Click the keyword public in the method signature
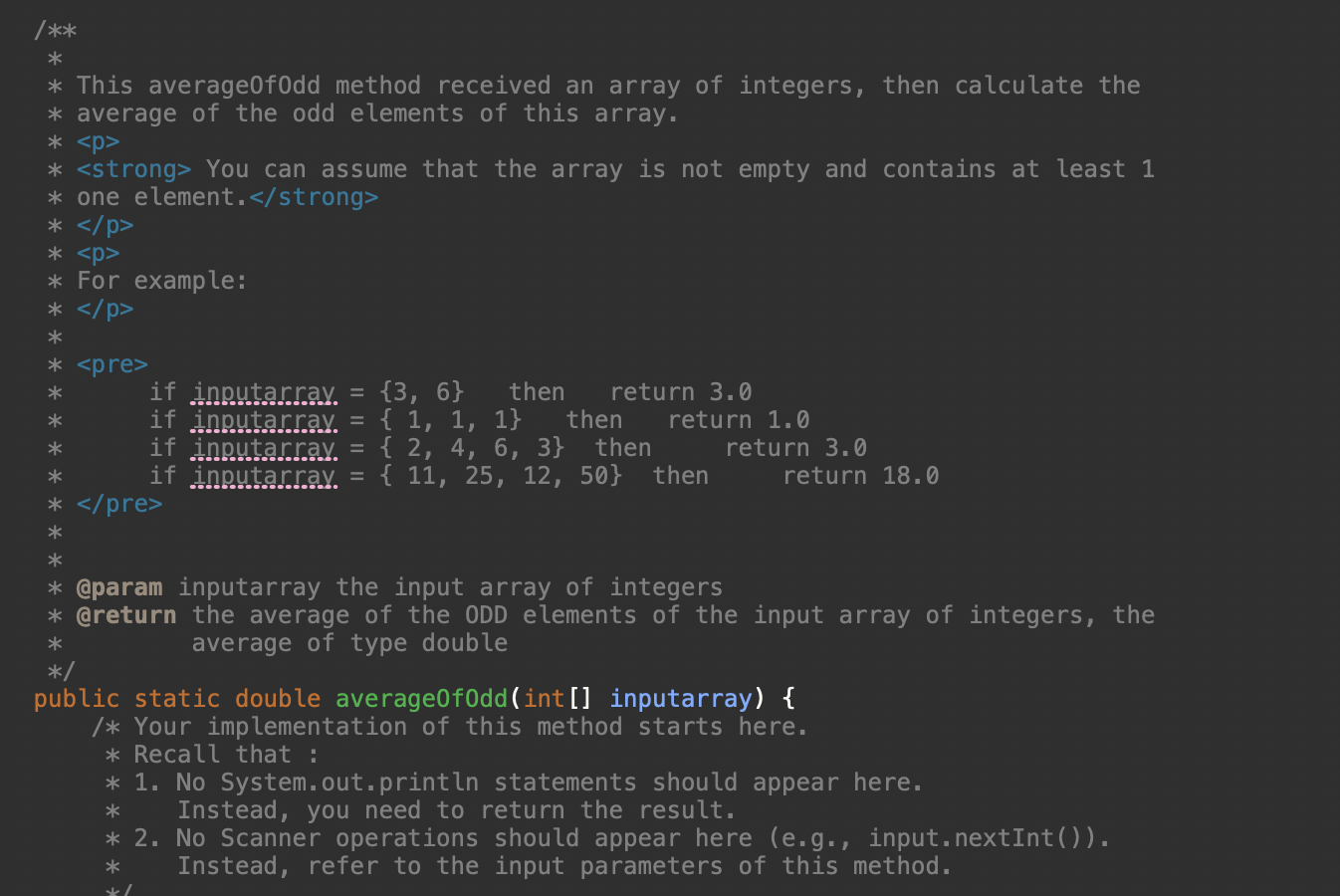1340x896 pixels. (x=75, y=698)
